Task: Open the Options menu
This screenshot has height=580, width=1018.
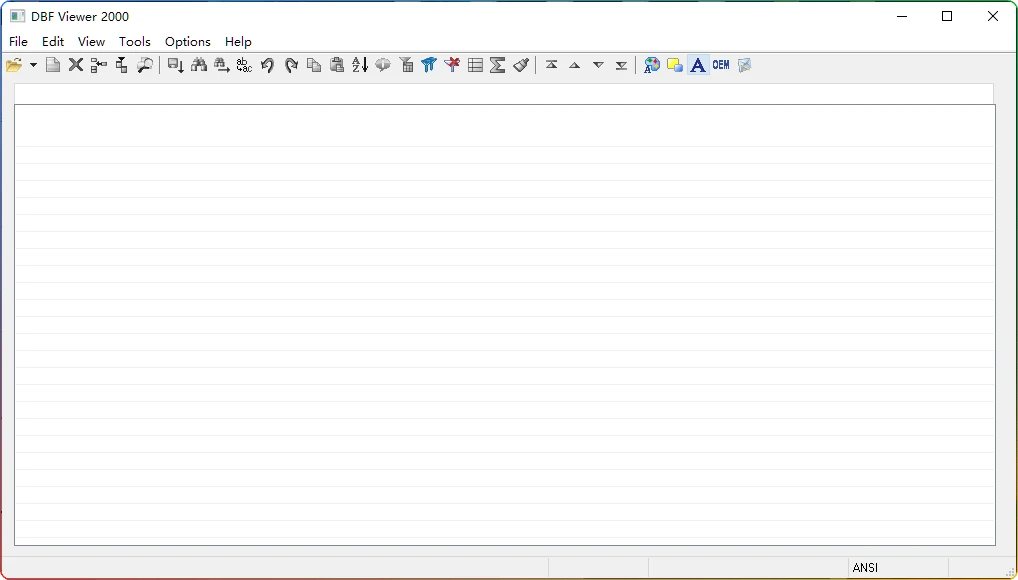Action: coord(187,42)
